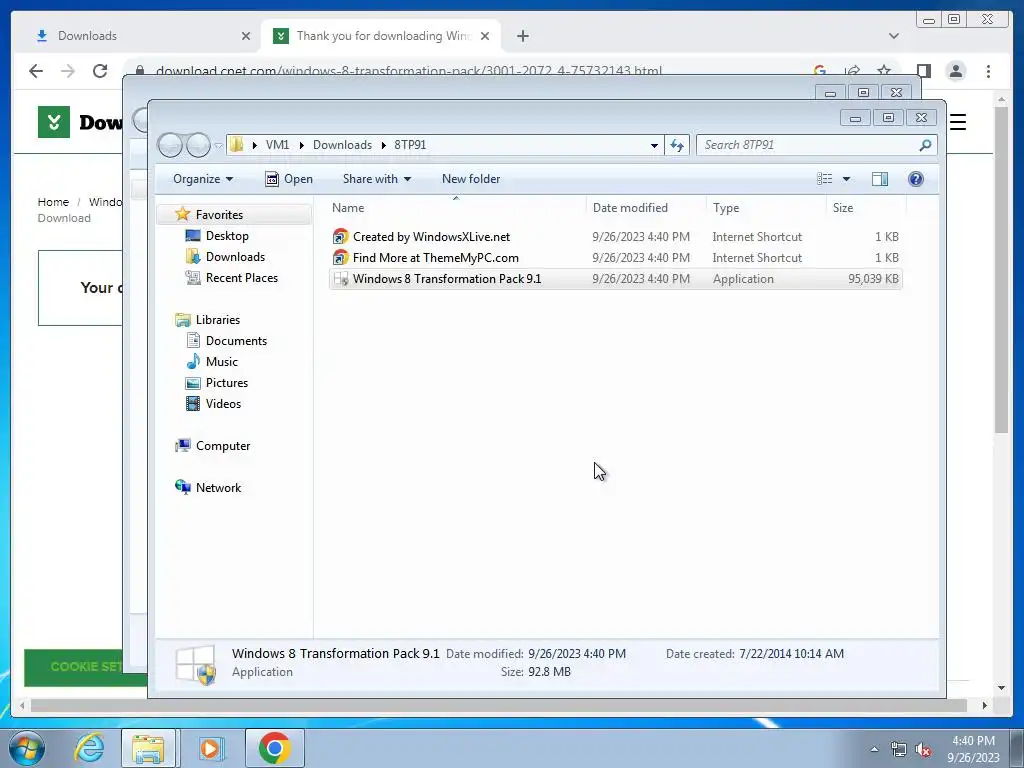1024x768 pixels.
Task: Show hidden tray icons arrow
Action: click(874, 750)
